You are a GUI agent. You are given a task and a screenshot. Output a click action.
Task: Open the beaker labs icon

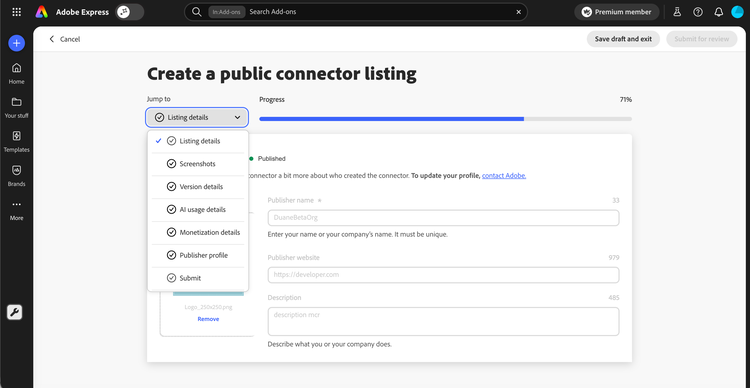pos(677,12)
